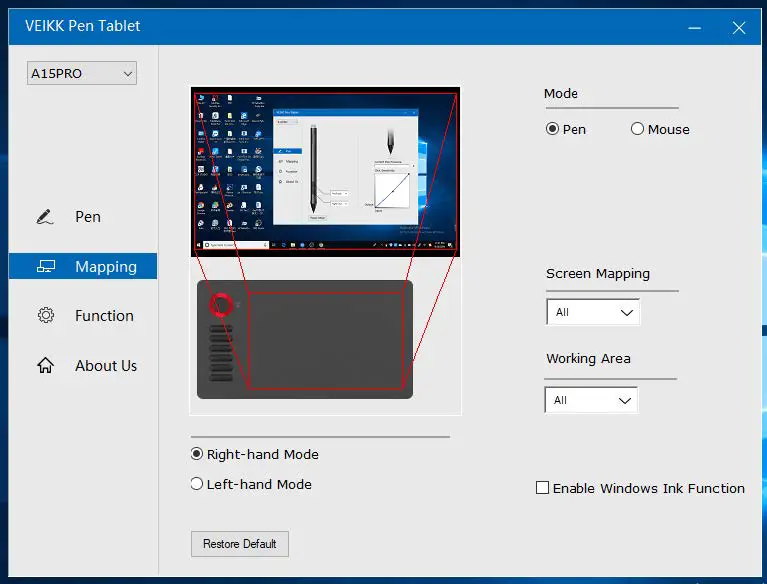Expand the Screen Mapping dropdown
This screenshot has height=584, width=767.
point(593,312)
